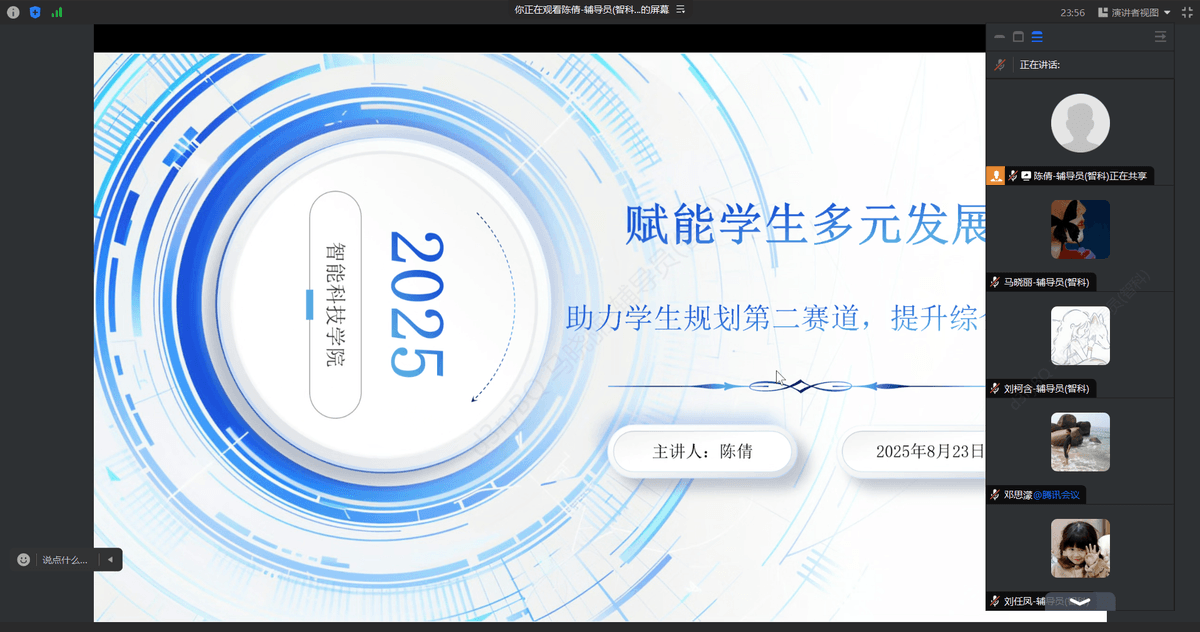
Task: Check the green network signal icon
Action: [57, 12]
